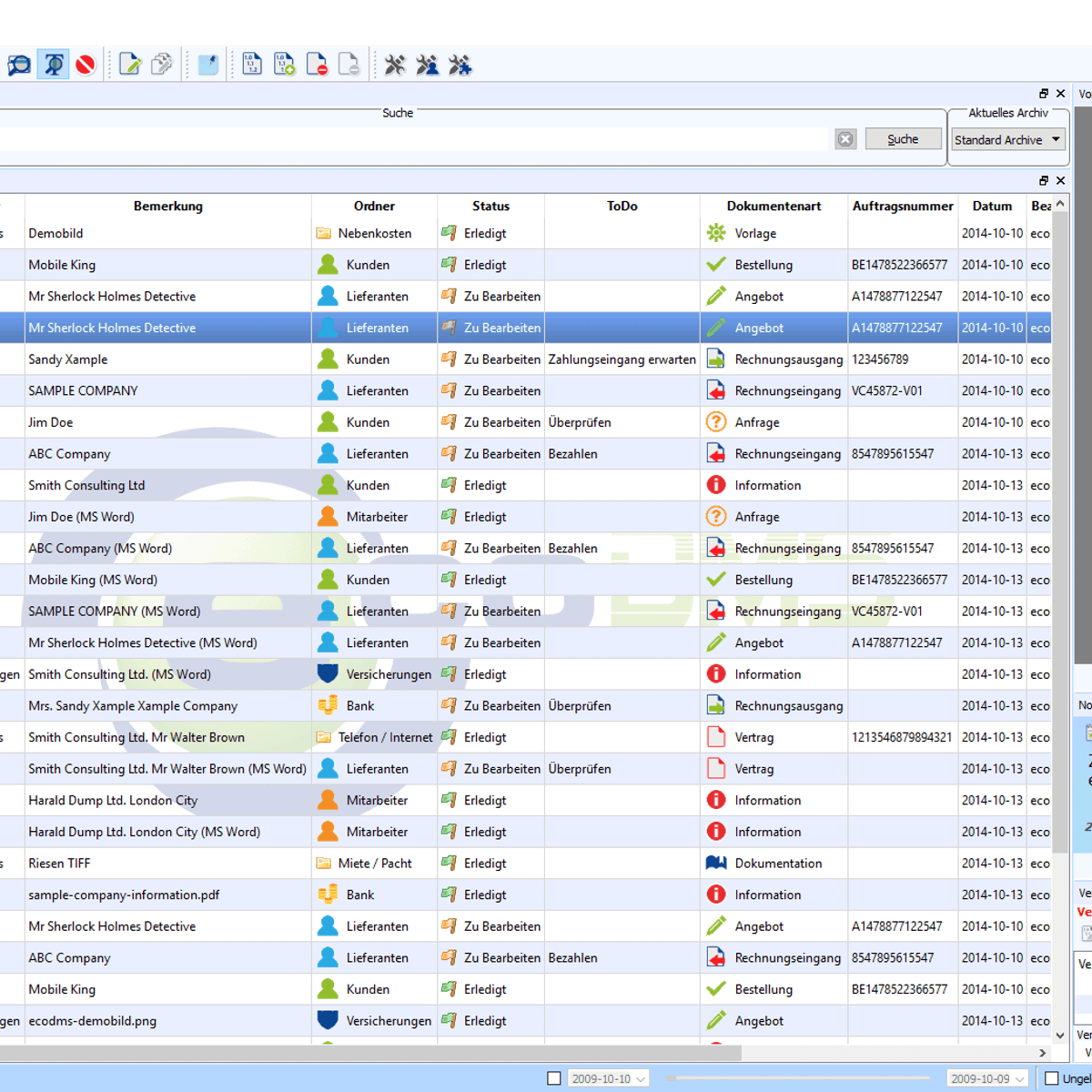Click add document version icon with green plus

click(x=284, y=65)
